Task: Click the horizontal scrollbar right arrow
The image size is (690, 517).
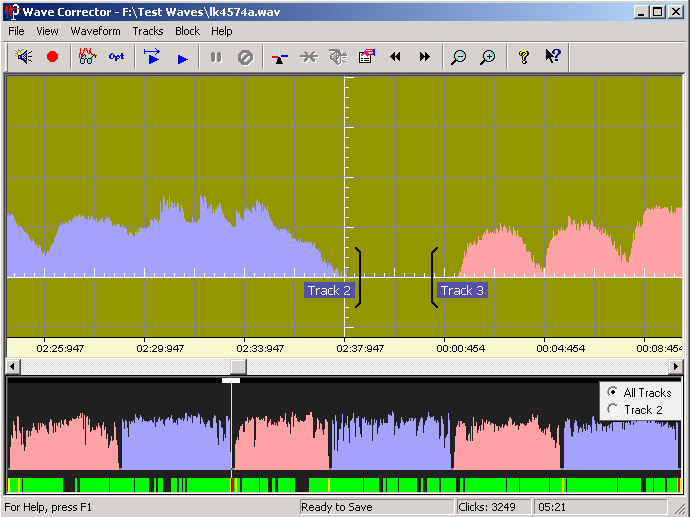Action: point(675,367)
